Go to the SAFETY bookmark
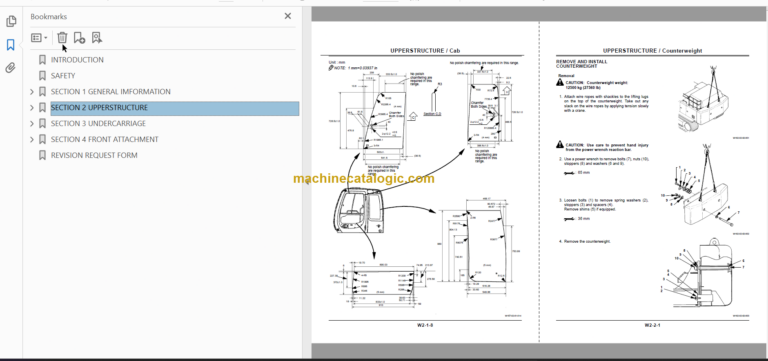Viewport: 768px width, 361px height. tap(63, 76)
